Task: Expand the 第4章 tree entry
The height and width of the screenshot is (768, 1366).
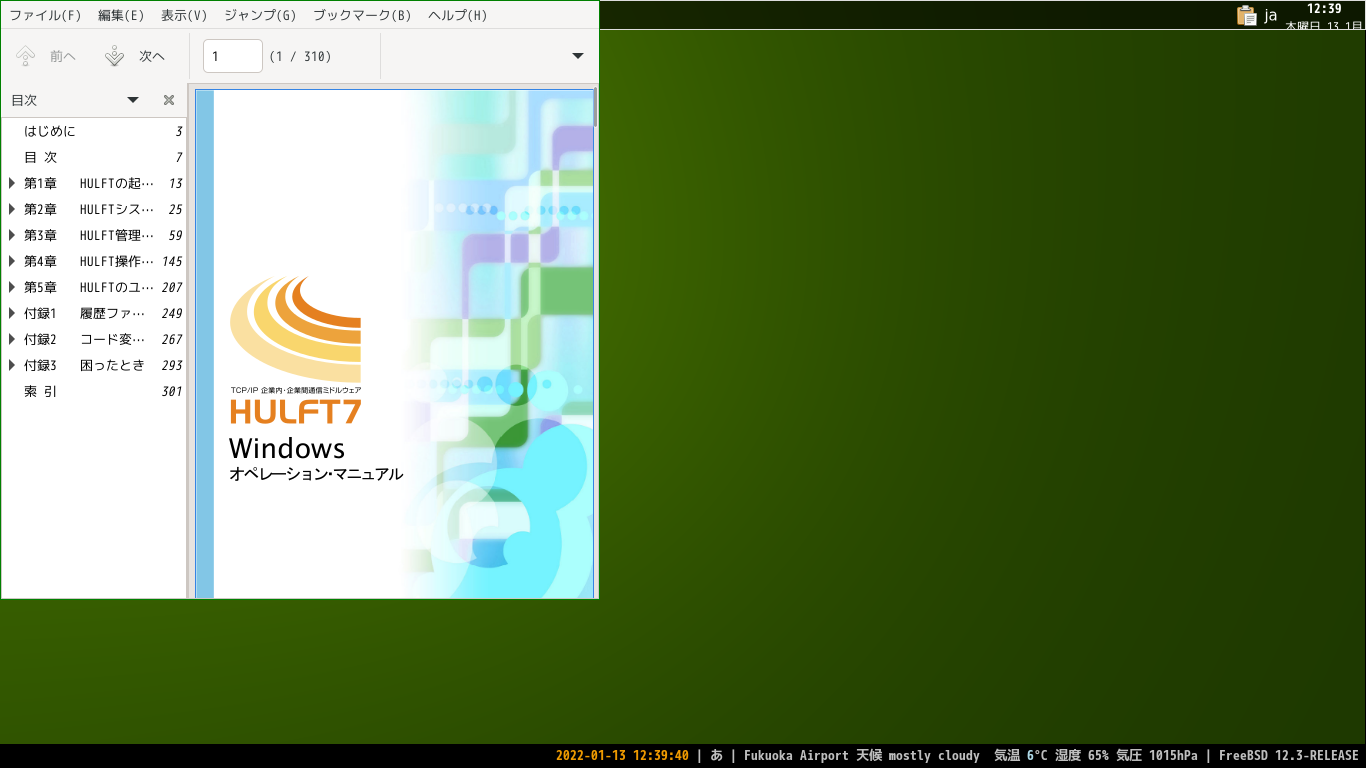Action: point(12,261)
